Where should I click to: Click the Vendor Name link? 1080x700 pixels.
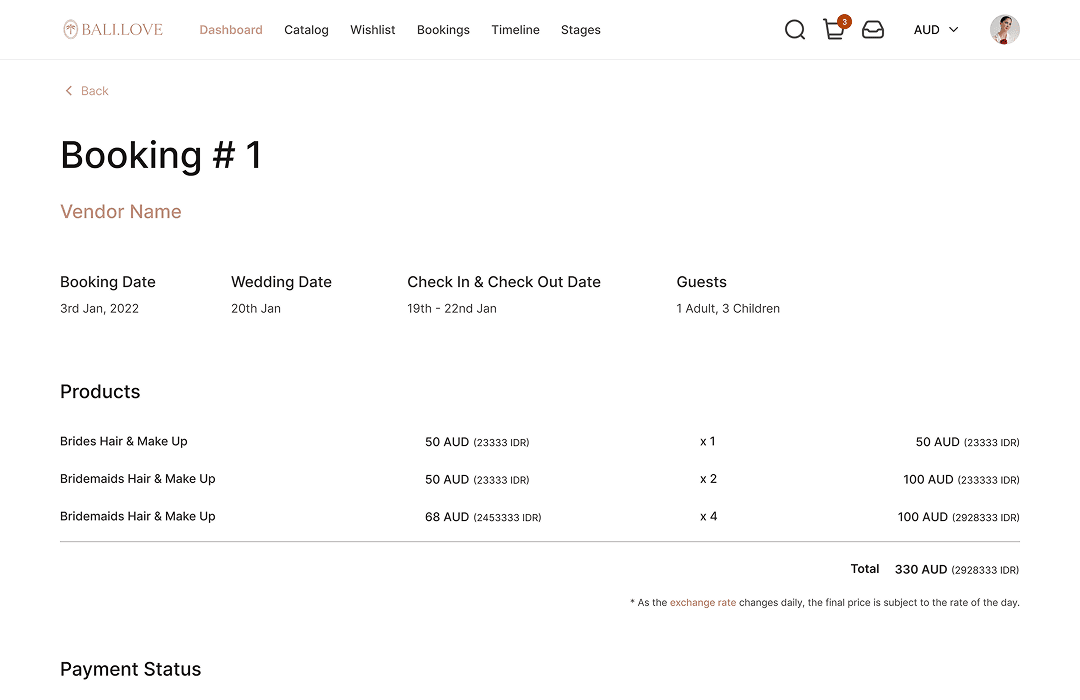(x=120, y=211)
